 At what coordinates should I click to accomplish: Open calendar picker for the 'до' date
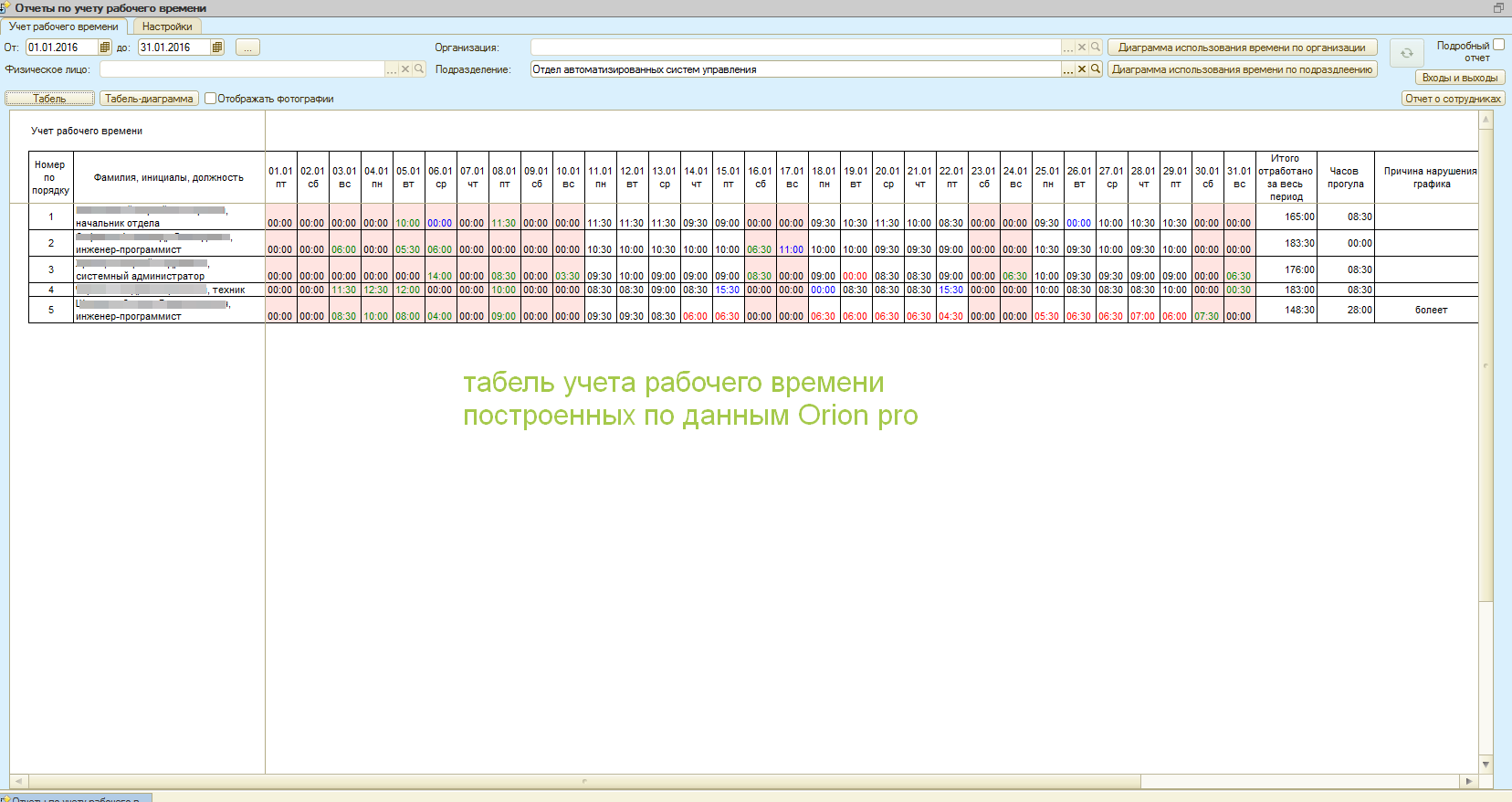[x=217, y=47]
